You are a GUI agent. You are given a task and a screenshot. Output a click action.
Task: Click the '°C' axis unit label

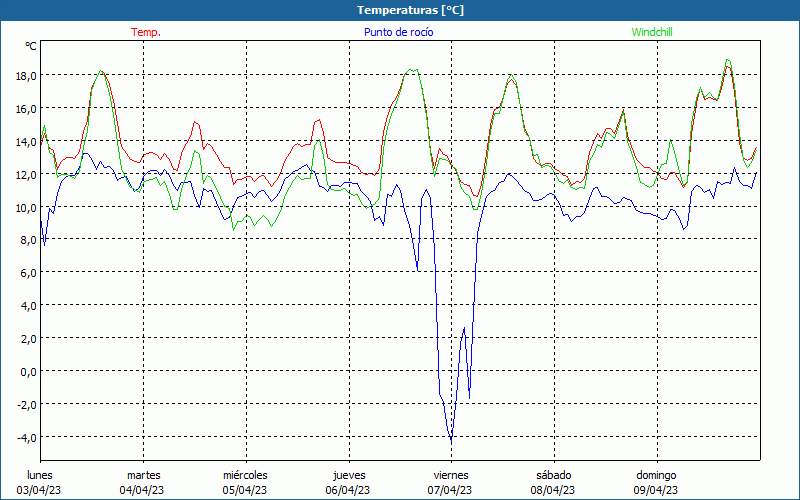[31, 46]
